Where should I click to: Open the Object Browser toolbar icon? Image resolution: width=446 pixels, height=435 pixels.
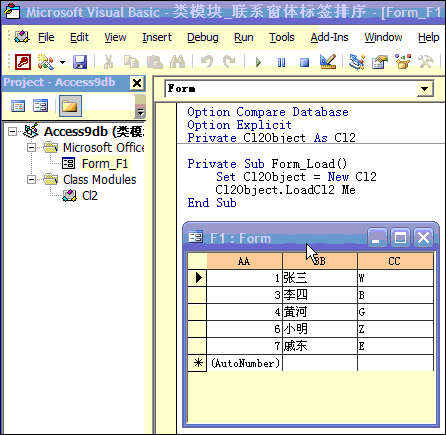coord(403,62)
